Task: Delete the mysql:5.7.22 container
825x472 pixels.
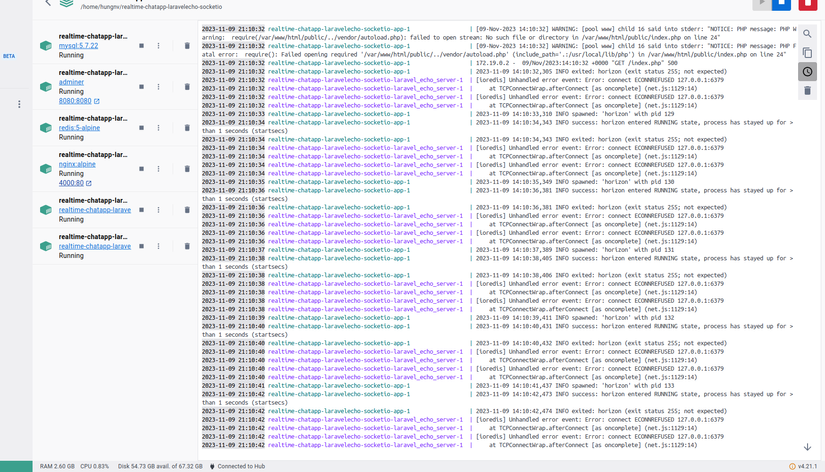Action: (187, 46)
